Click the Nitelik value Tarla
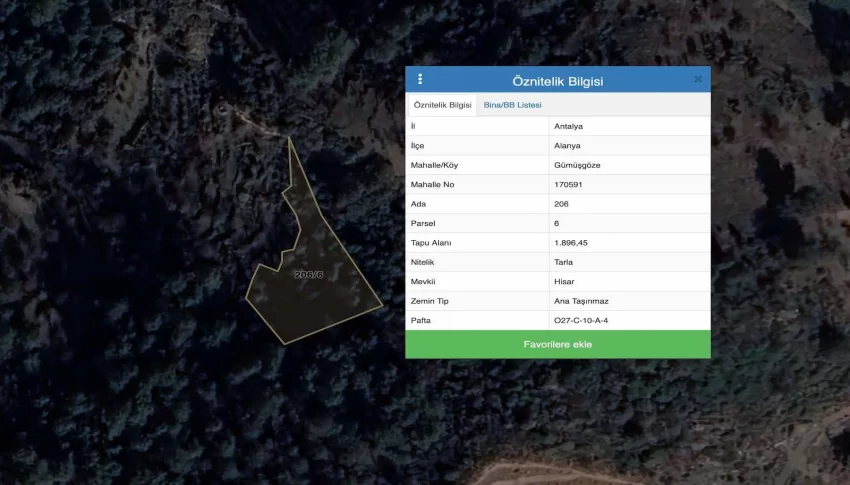 (563, 262)
